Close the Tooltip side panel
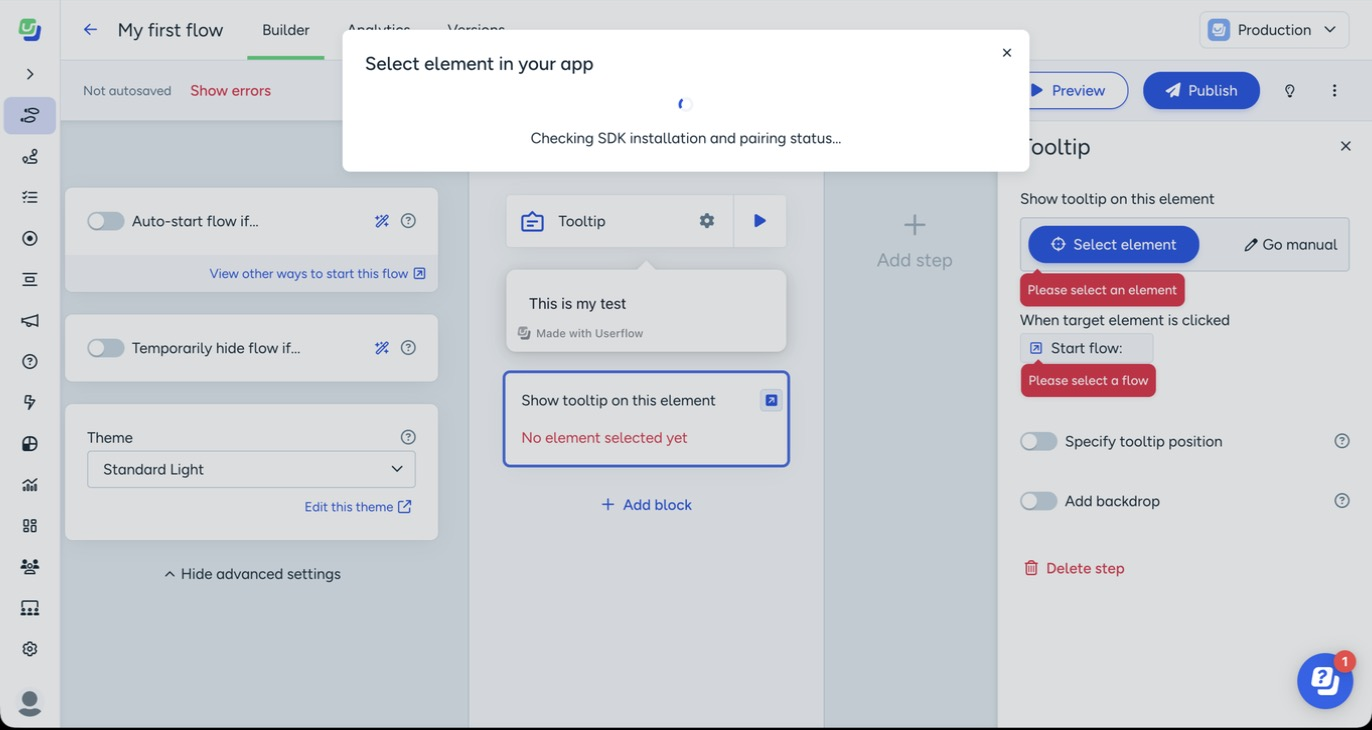The width and height of the screenshot is (1372, 730). (x=1345, y=146)
